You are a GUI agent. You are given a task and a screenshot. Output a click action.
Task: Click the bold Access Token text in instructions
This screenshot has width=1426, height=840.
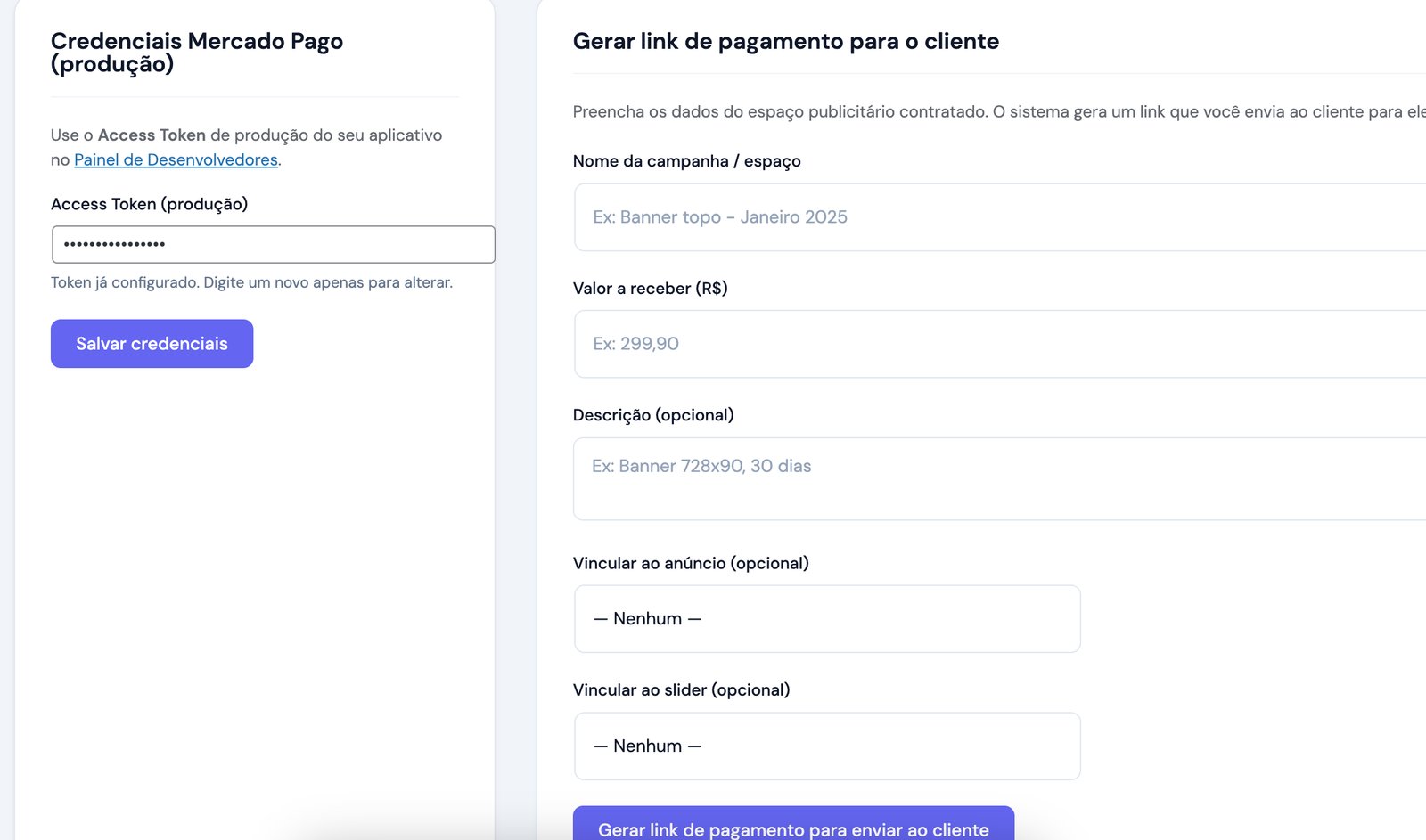[x=152, y=135]
